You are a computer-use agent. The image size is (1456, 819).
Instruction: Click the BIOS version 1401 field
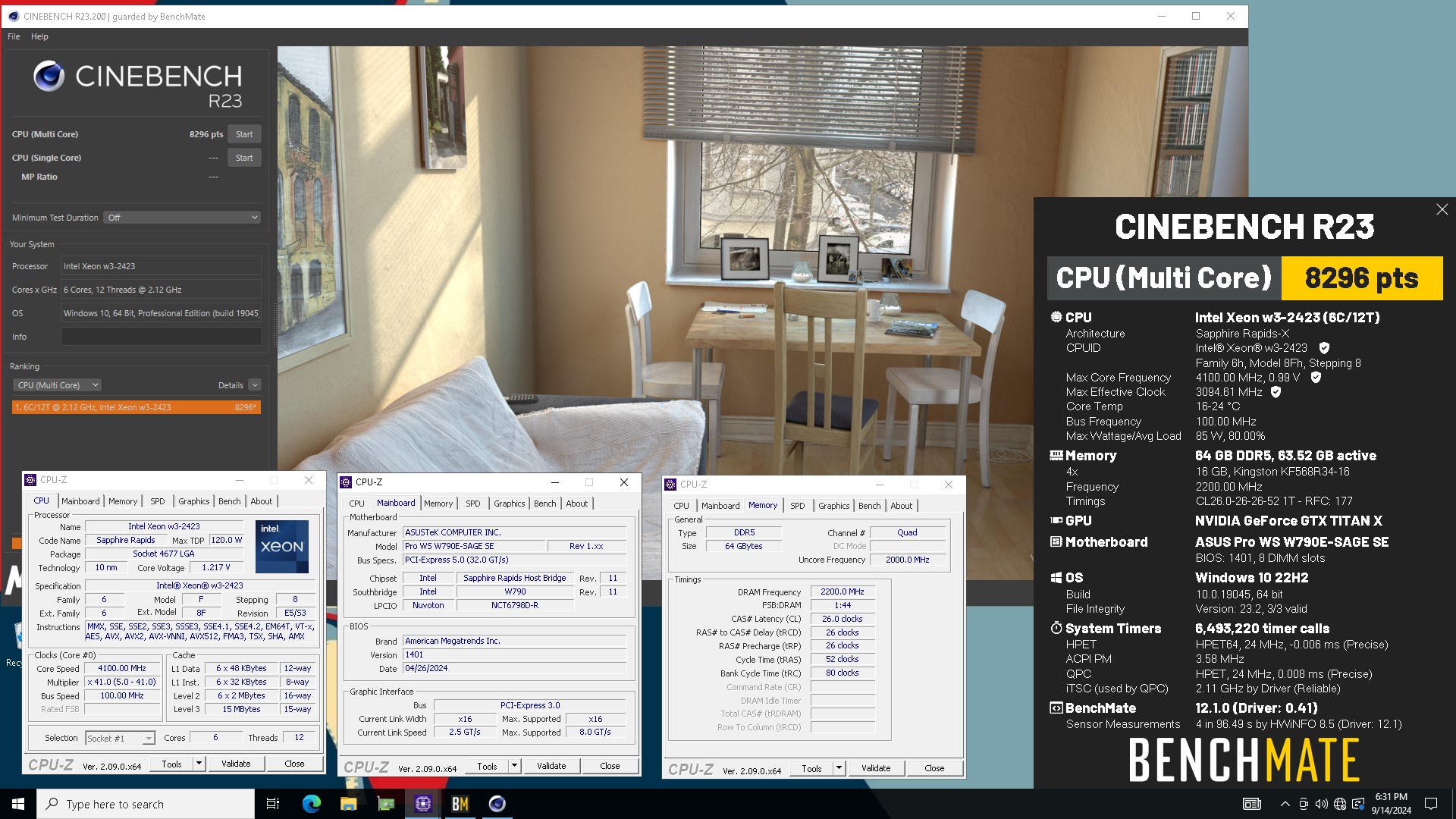tap(516, 654)
